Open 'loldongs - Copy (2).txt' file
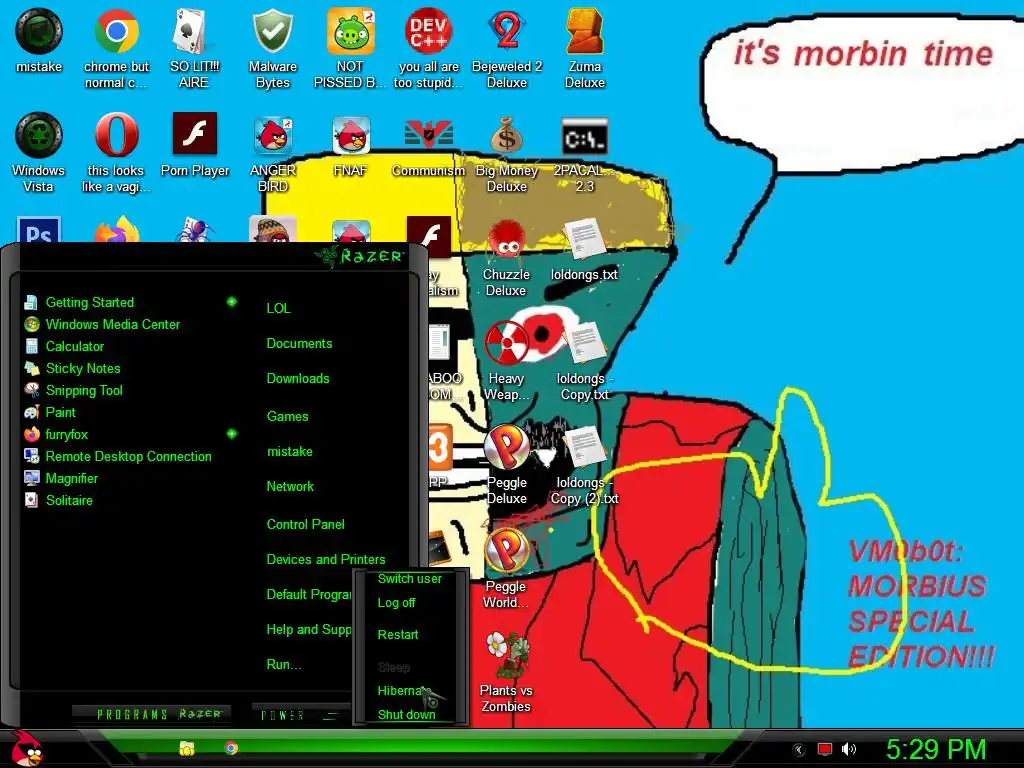The width and height of the screenshot is (1024, 768). click(x=584, y=464)
